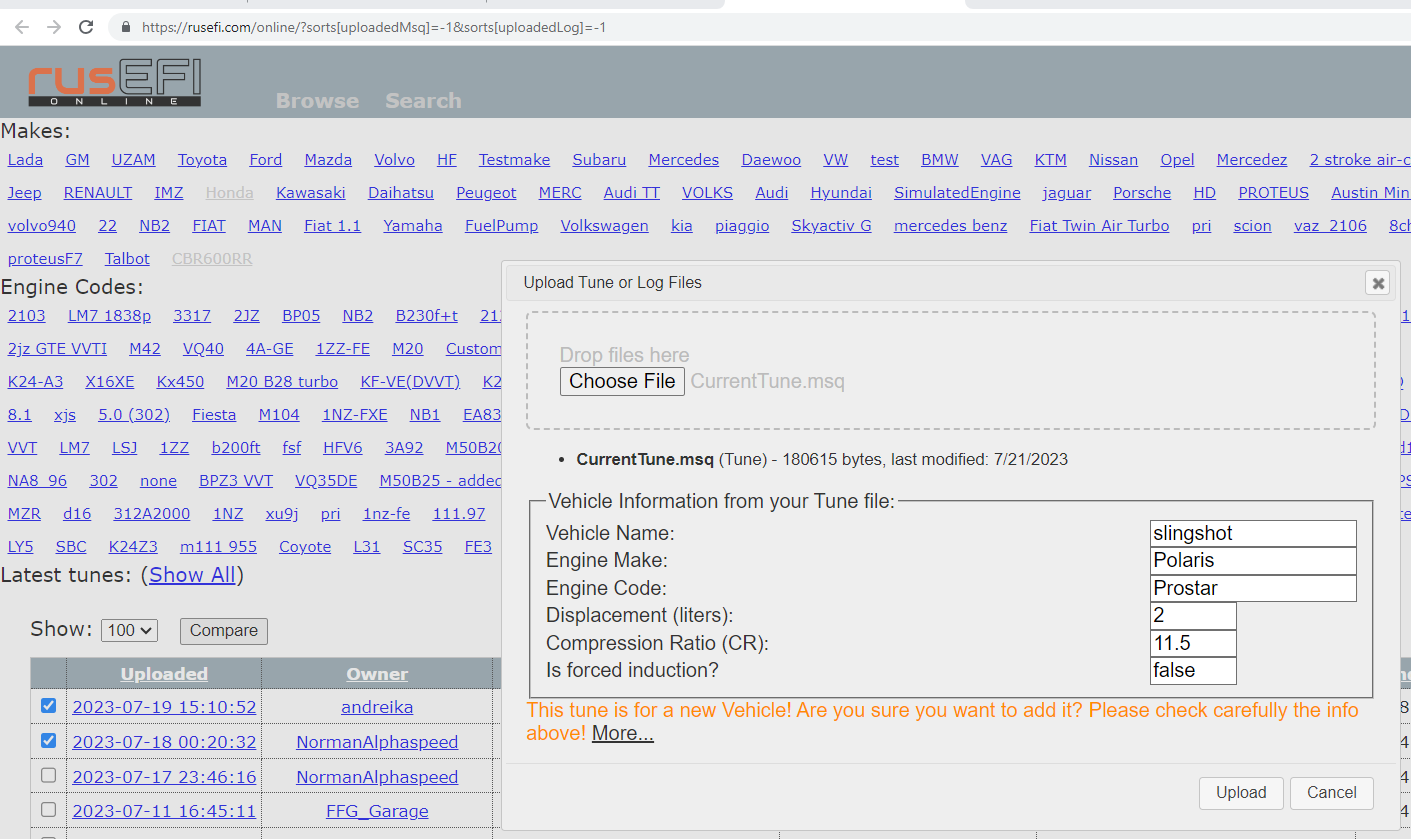Screen dimensions: 1411x839
Task: Open the Search section
Action: 422,100
